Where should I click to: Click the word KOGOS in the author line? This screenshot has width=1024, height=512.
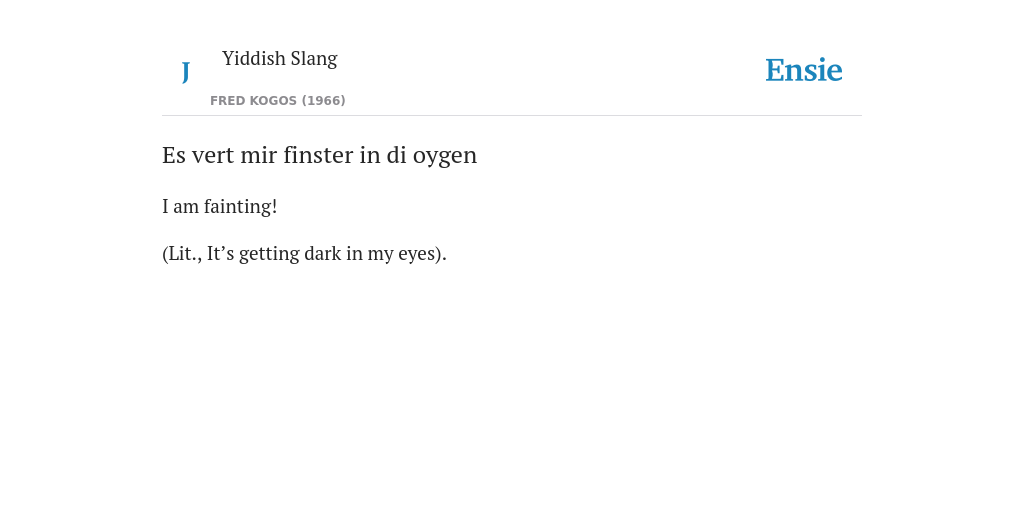point(273,101)
